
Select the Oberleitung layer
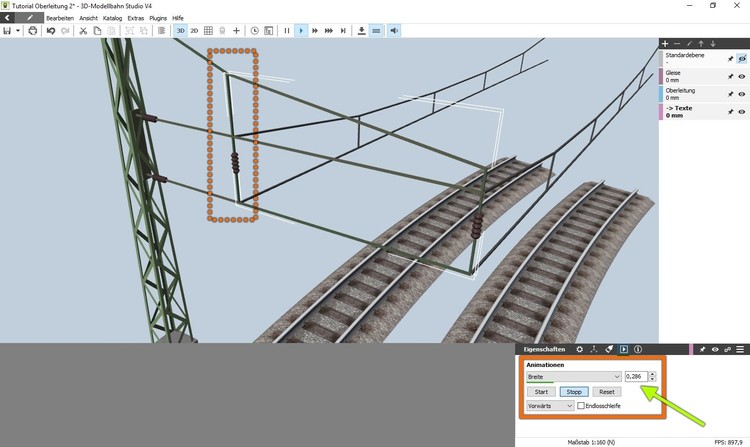coord(704,94)
